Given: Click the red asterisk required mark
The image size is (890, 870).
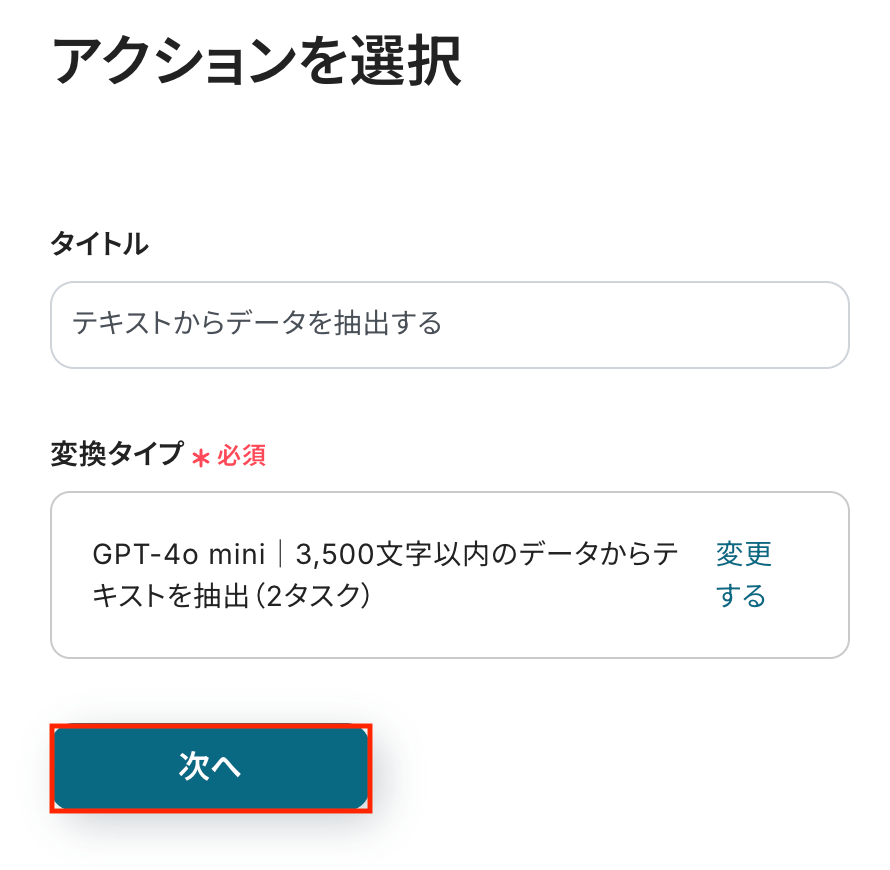Looking at the screenshot, I should coord(201,458).
